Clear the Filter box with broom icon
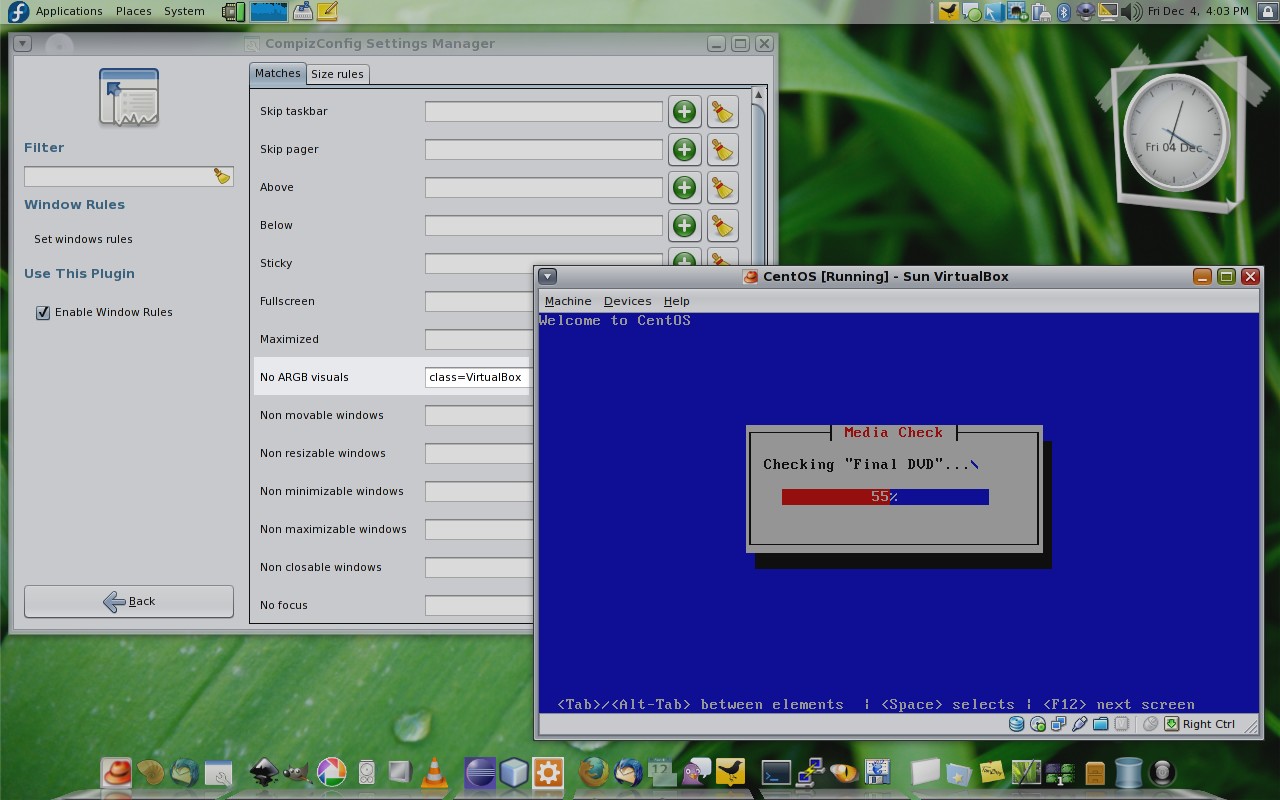The width and height of the screenshot is (1280, 800). point(222,176)
